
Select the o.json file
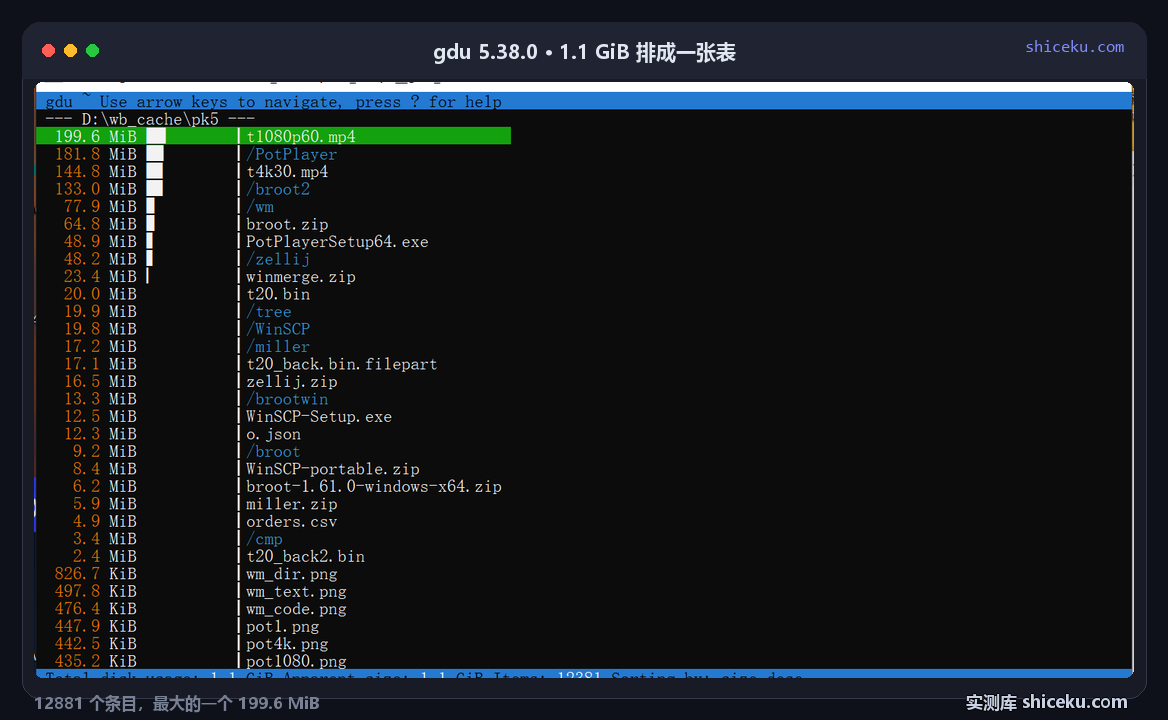(273, 434)
